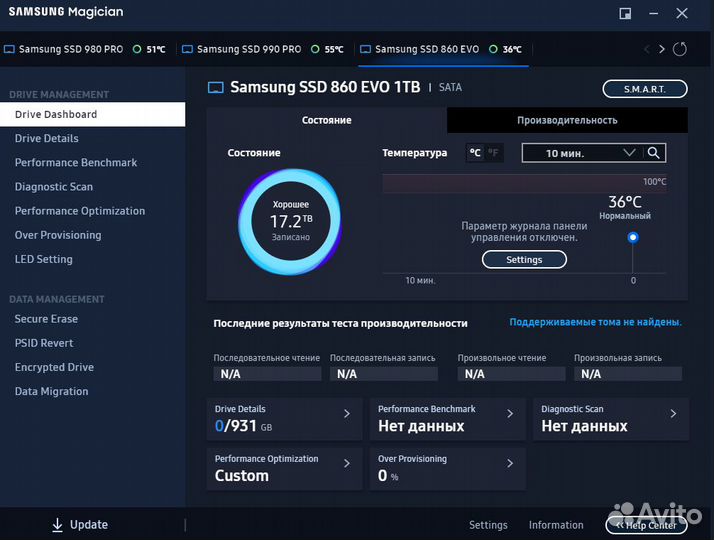Viewport: 714px width, 540px height.
Task: Click the S.M.A.R.T. button
Action: point(645,89)
